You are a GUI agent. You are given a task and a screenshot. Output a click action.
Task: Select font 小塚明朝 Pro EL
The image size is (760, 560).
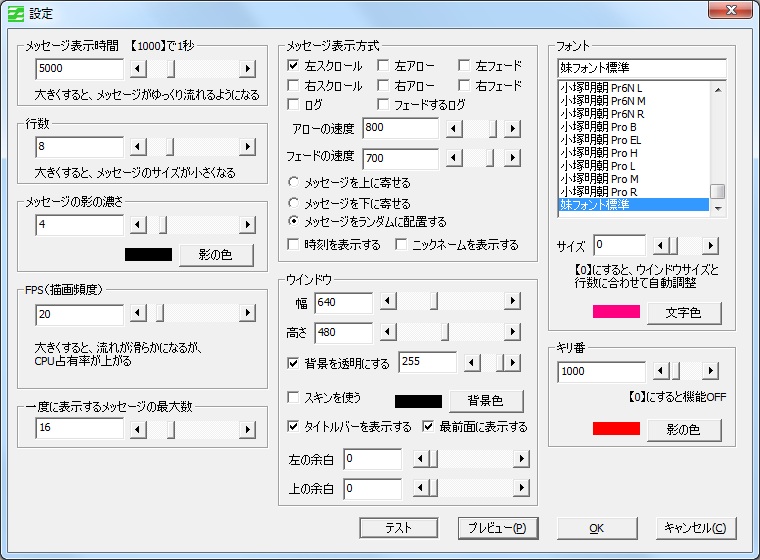click(x=634, y=140)
